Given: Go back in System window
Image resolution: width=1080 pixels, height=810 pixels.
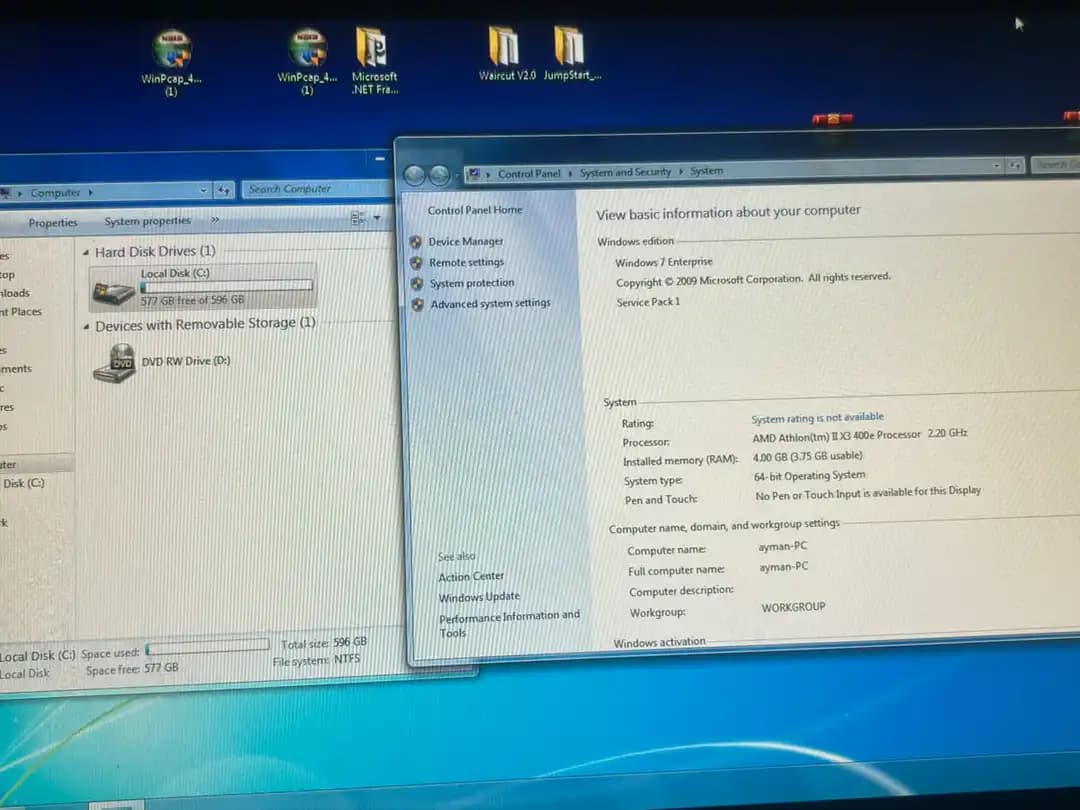Looking at the screenshot, I should [414, 176].
